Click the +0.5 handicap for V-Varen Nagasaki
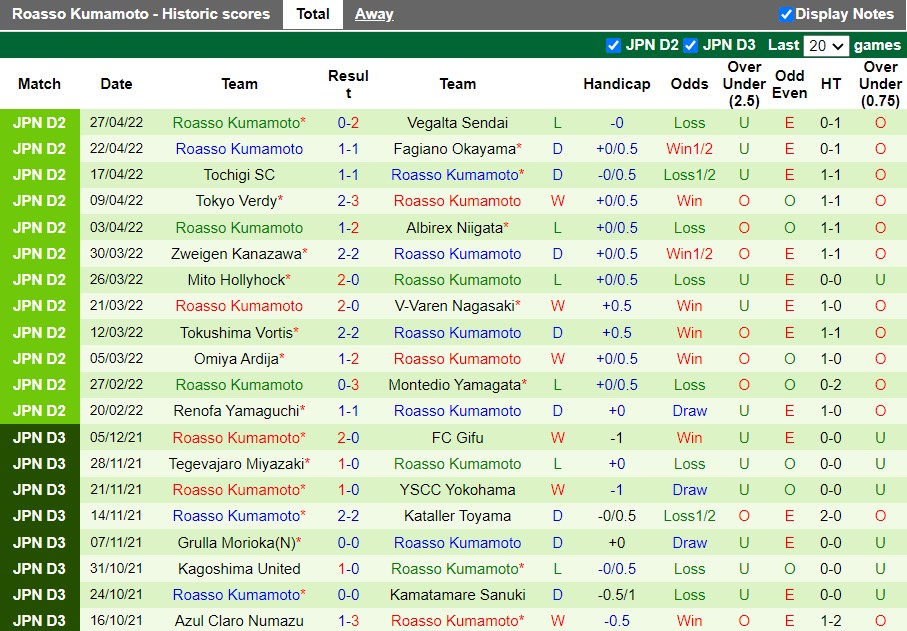907x631 pixels. click(617, 306)
